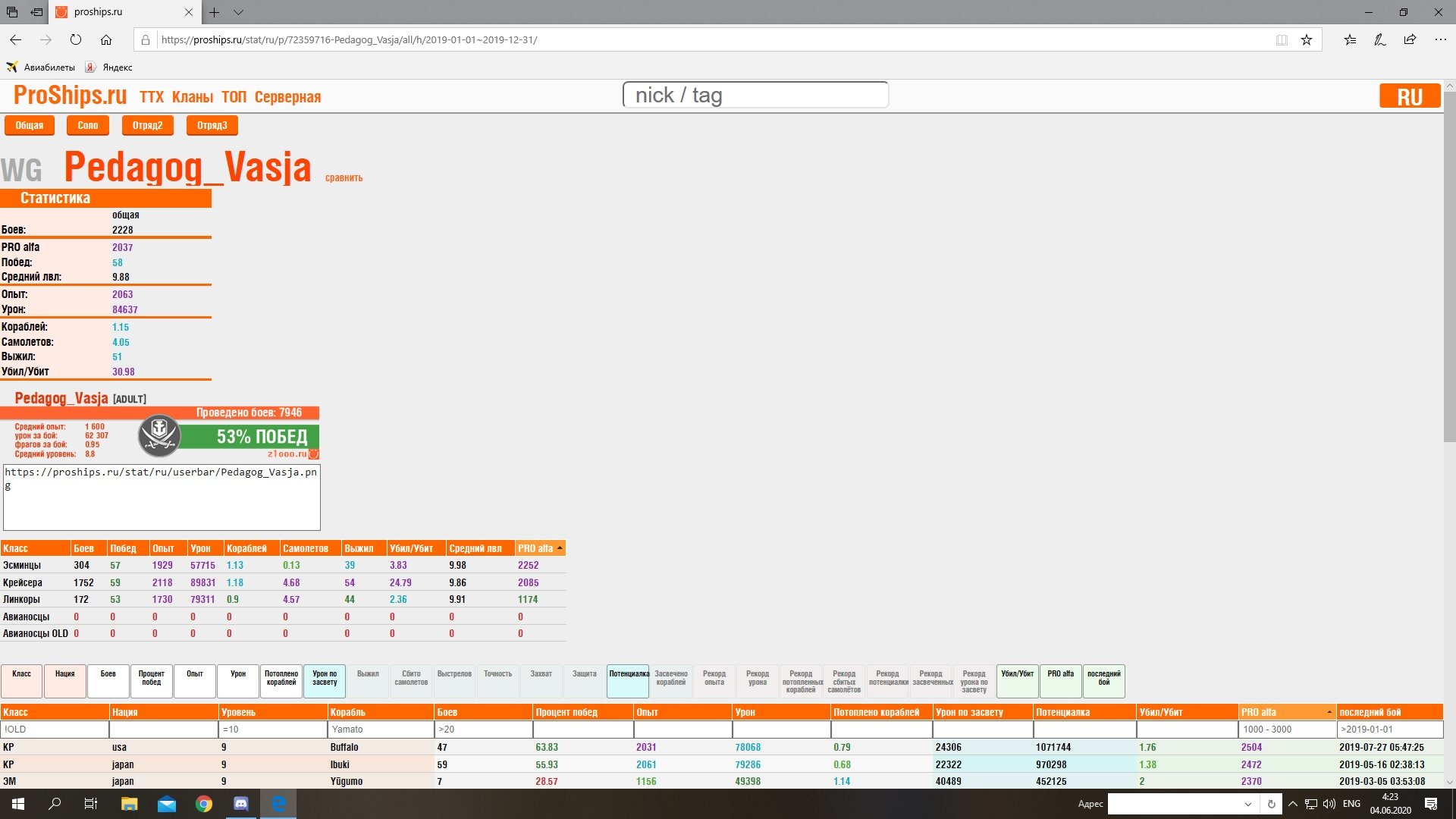Open the volume control in system tray

1329,804
